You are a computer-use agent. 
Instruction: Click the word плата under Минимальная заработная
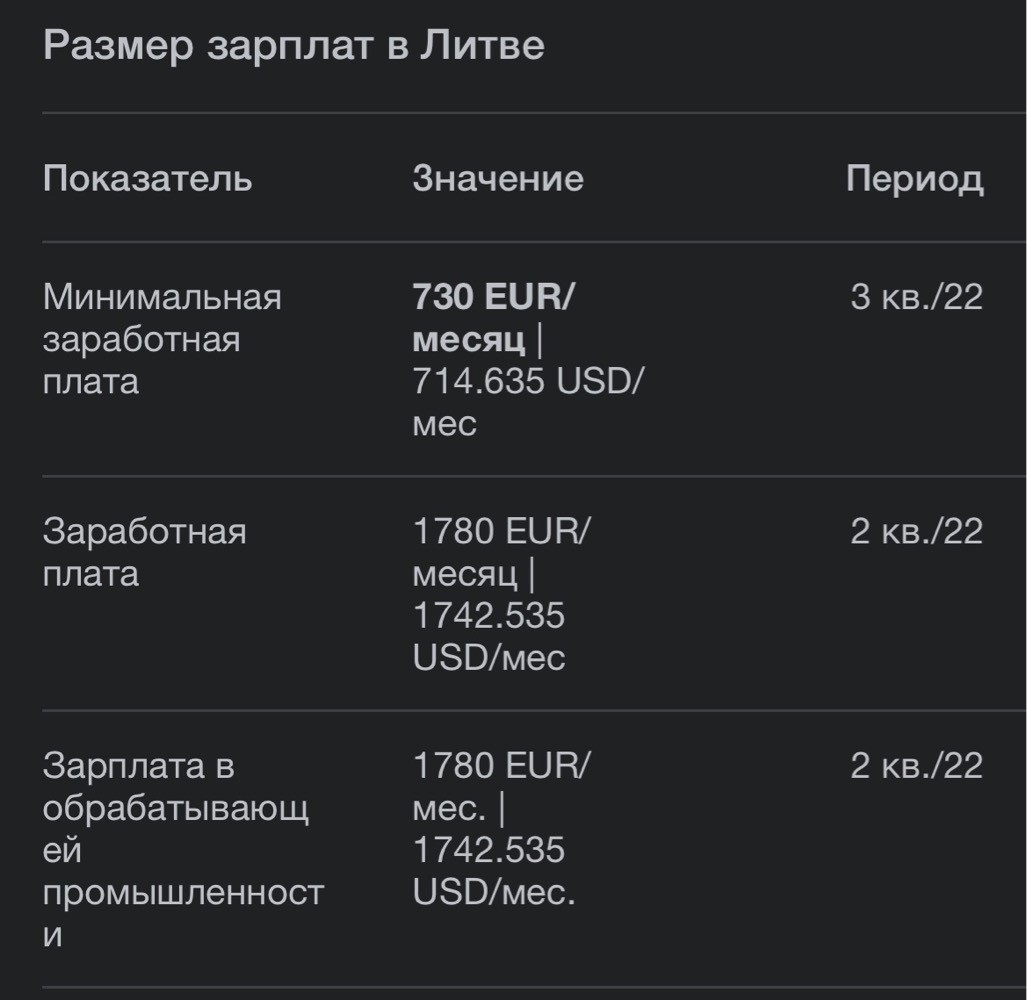pos(91,382)
